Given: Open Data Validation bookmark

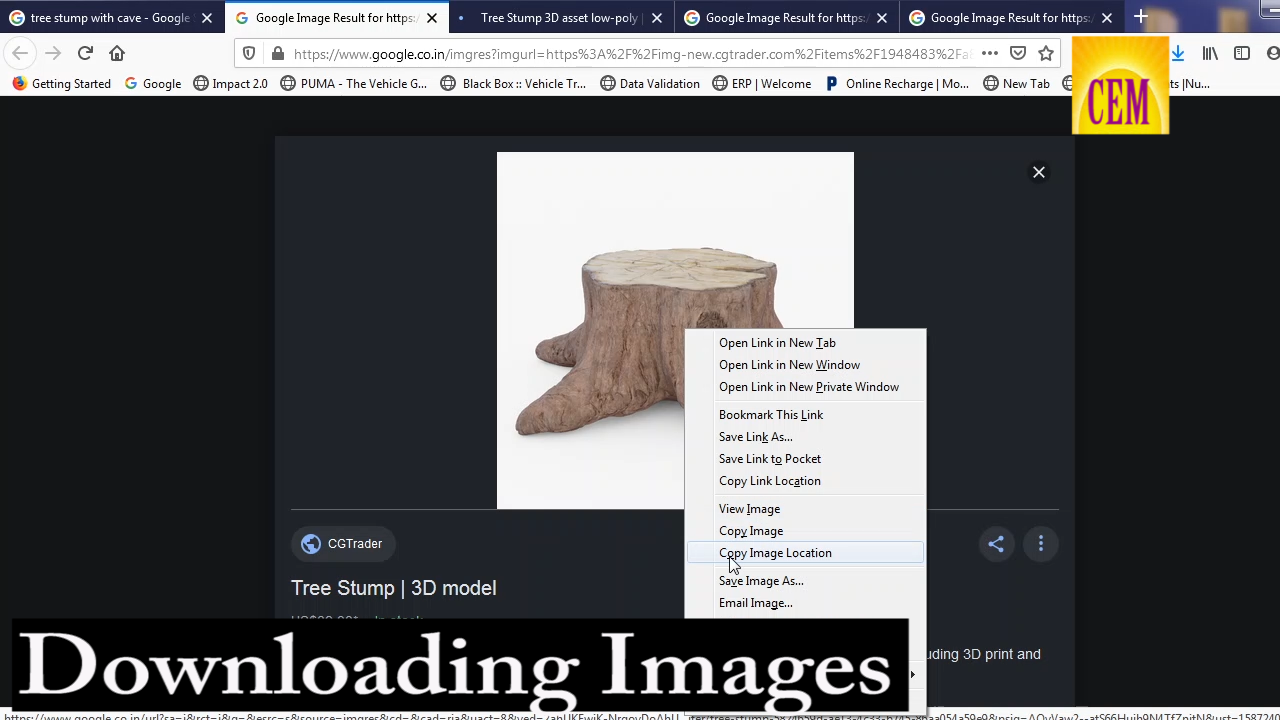Looking at the screenshot, I should [x=650, y=84].
